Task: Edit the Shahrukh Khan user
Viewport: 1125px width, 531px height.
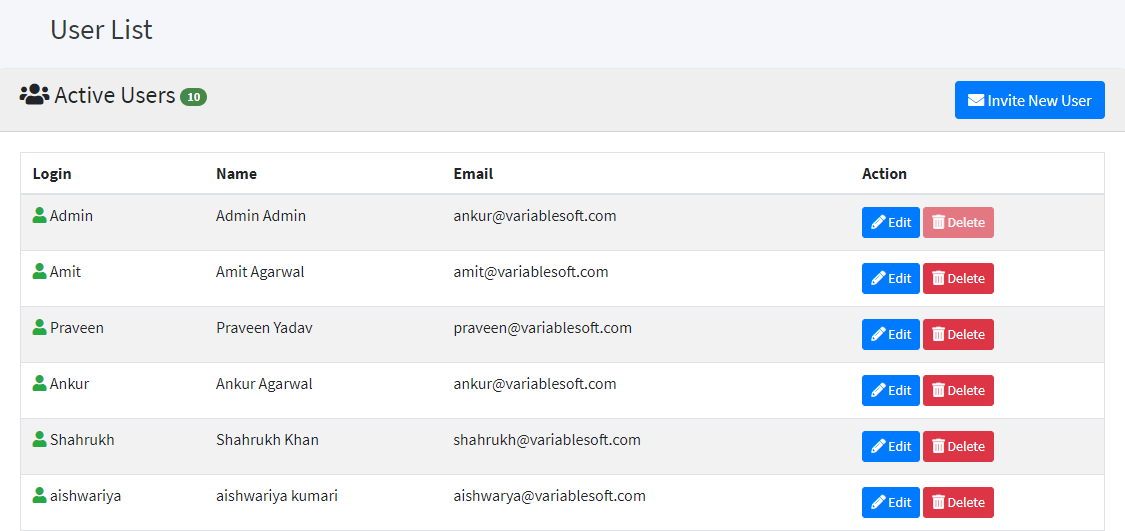Action: pos(890,446)
